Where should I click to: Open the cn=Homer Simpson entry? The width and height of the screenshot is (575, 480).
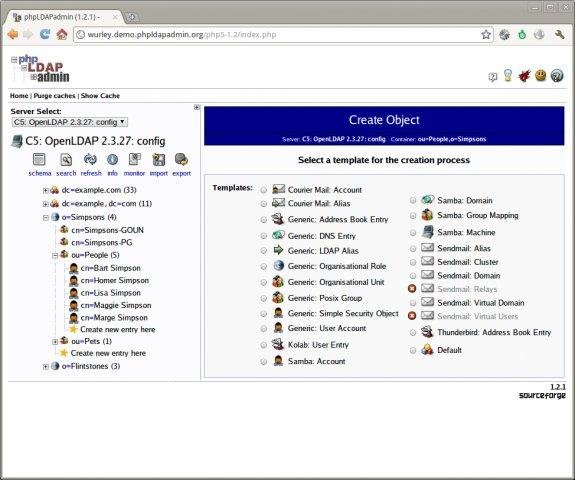click(115, 281)
